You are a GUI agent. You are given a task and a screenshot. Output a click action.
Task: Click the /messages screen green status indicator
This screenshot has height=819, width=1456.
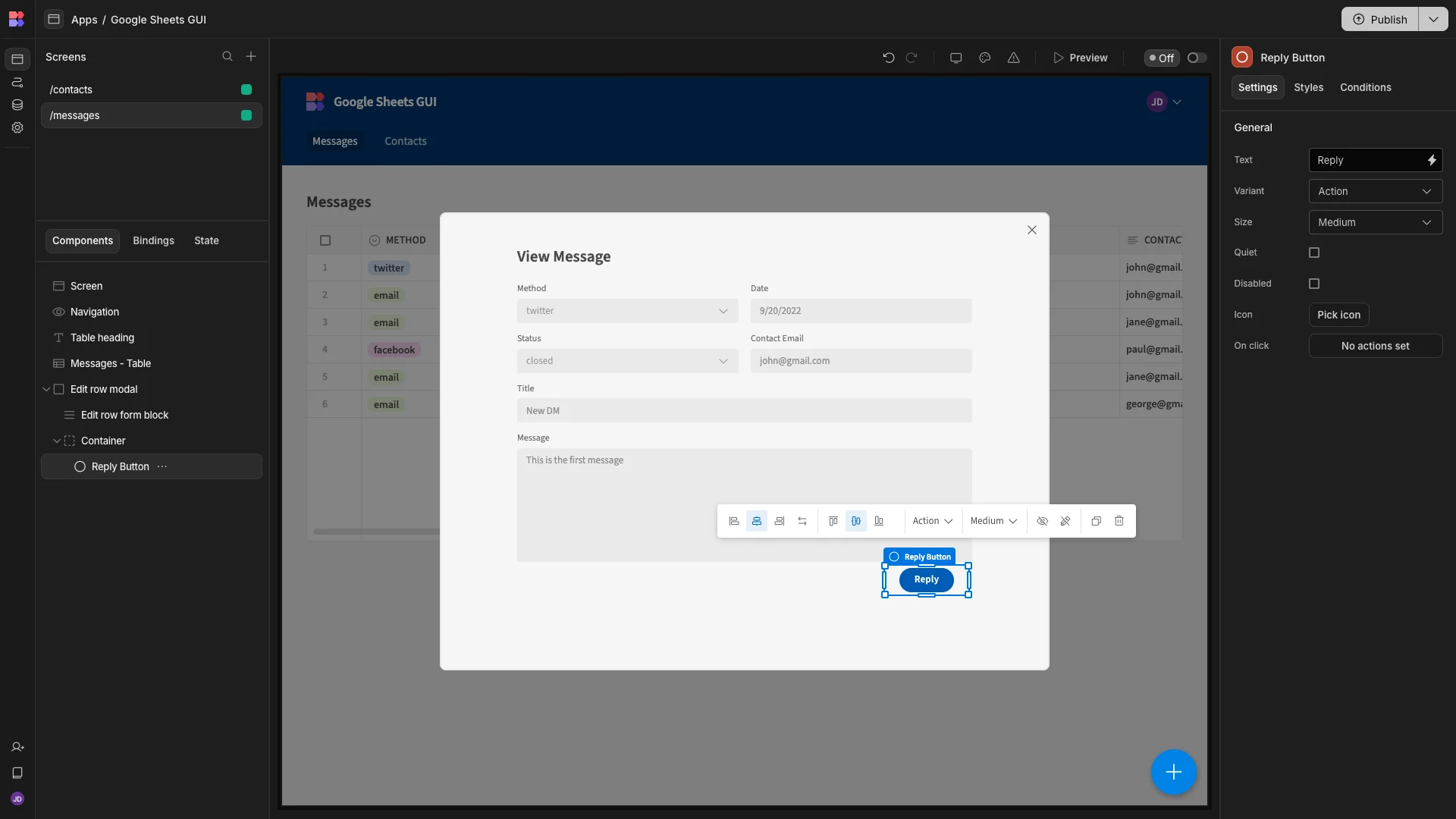246,115
